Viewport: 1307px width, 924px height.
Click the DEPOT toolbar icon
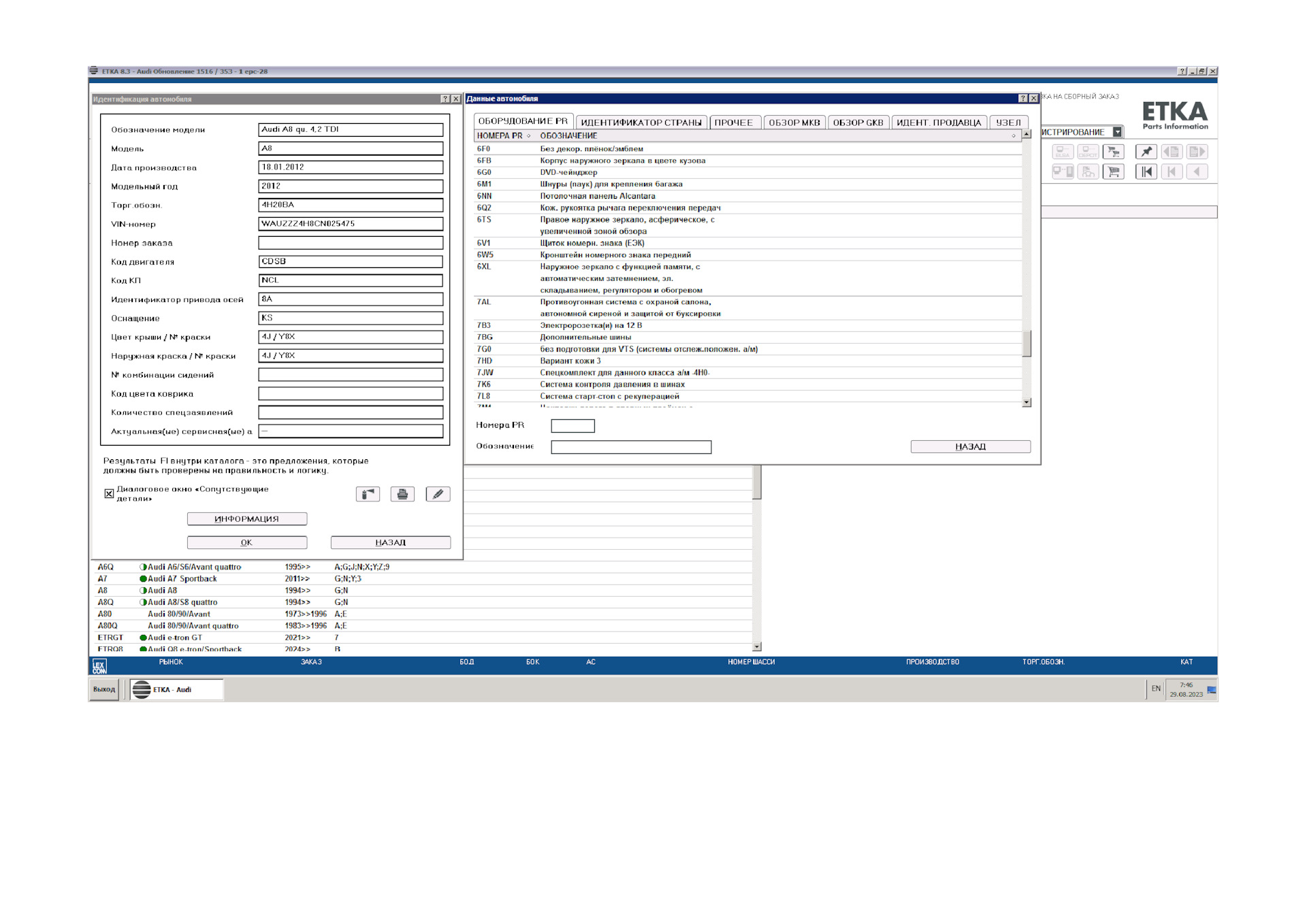1088,152
